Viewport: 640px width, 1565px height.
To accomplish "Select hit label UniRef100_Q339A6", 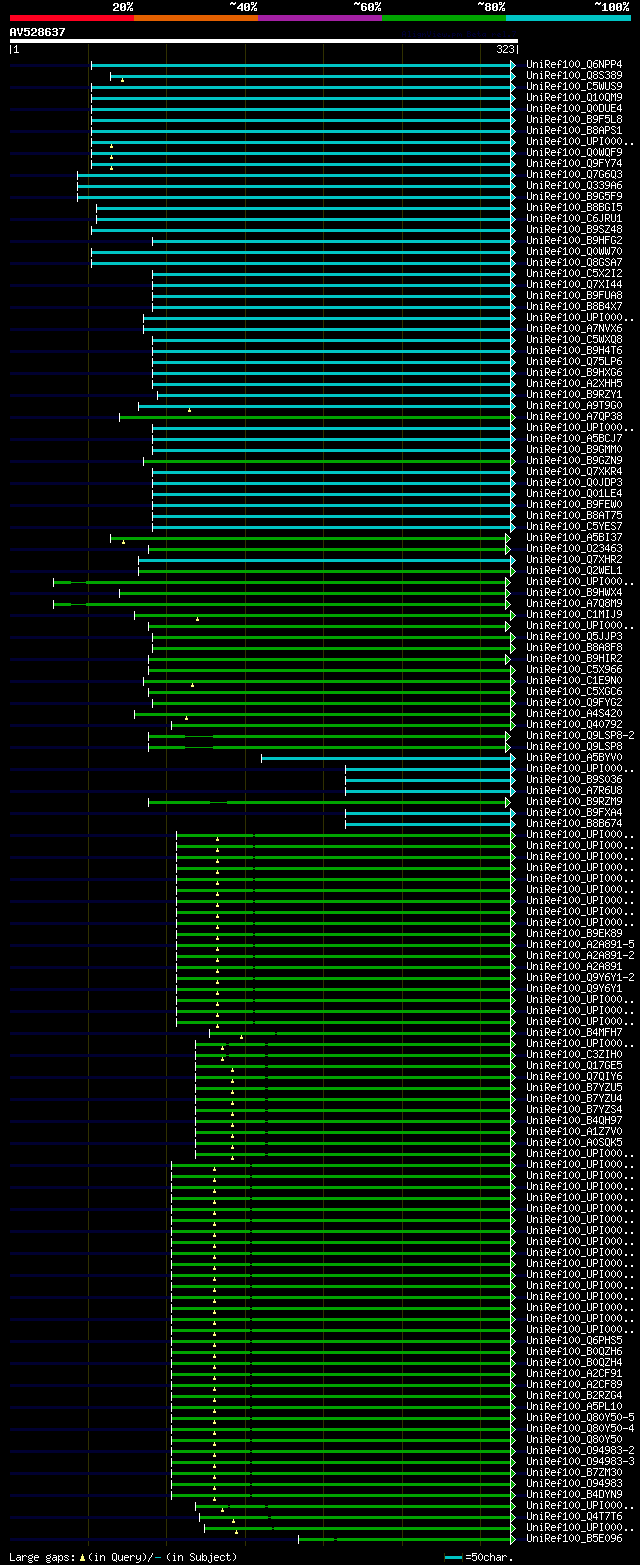I will [574, 186].
